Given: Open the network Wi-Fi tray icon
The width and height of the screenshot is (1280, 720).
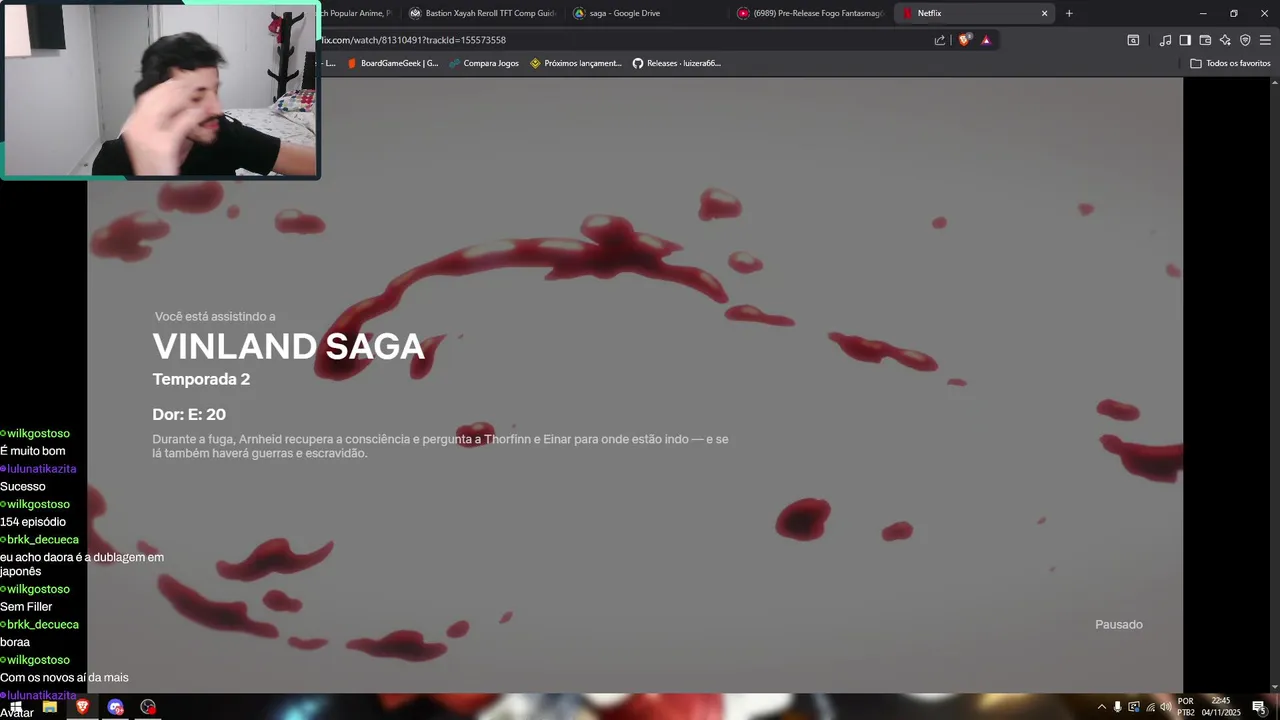Looking at the screenshot, I should pyautogui.click(x=1150, y=707).
